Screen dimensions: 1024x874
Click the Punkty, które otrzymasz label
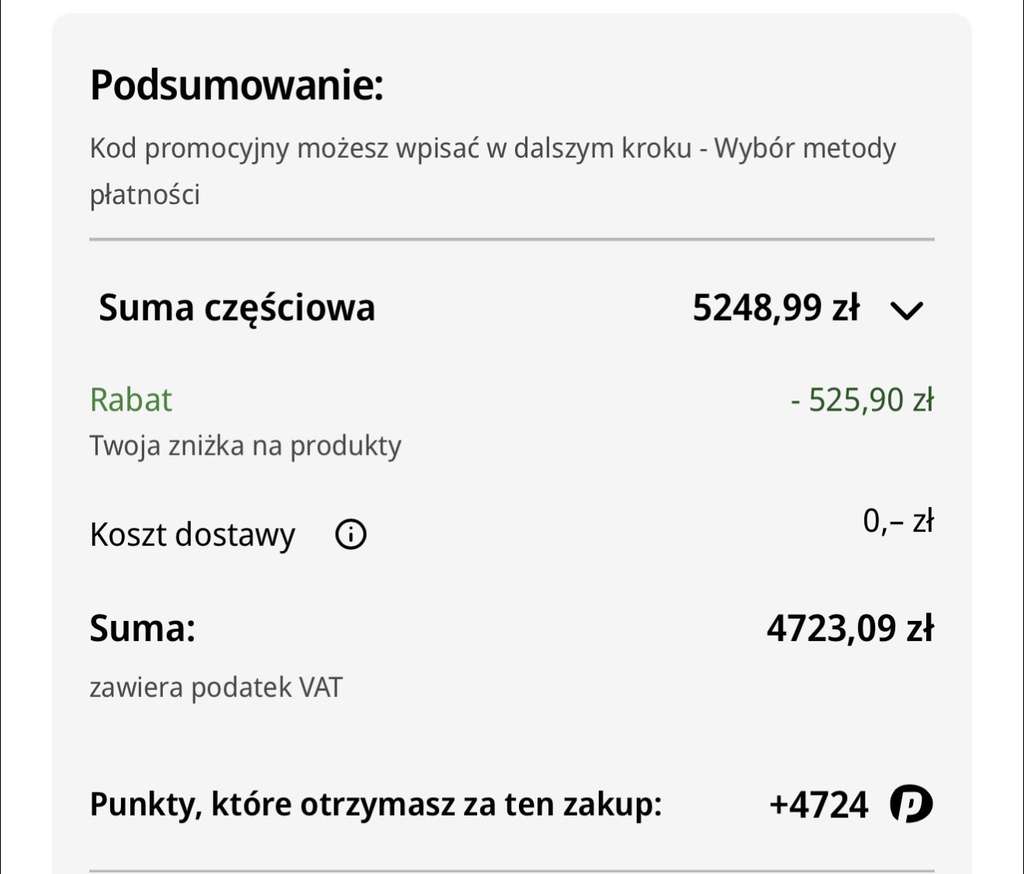point(376,804)
